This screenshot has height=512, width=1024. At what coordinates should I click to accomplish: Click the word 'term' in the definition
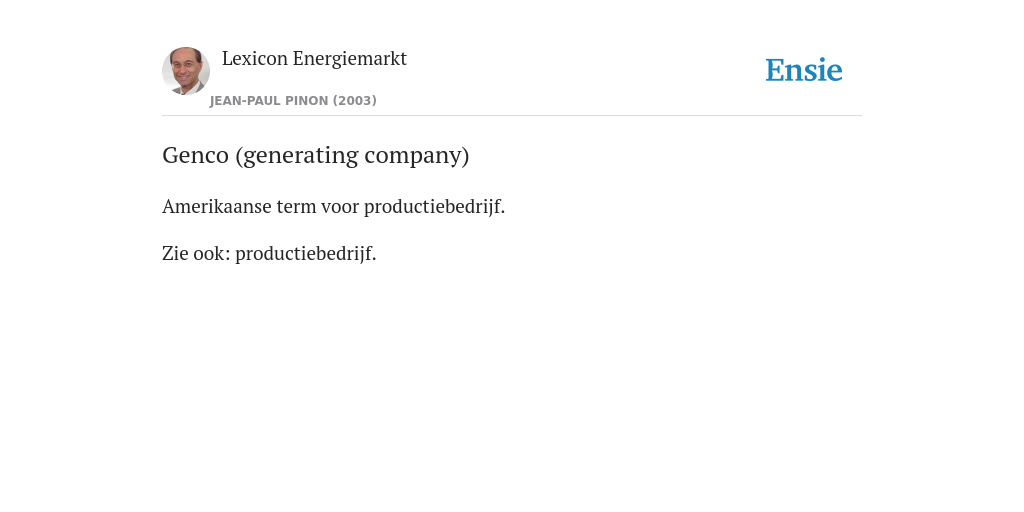tap(296, 207)
